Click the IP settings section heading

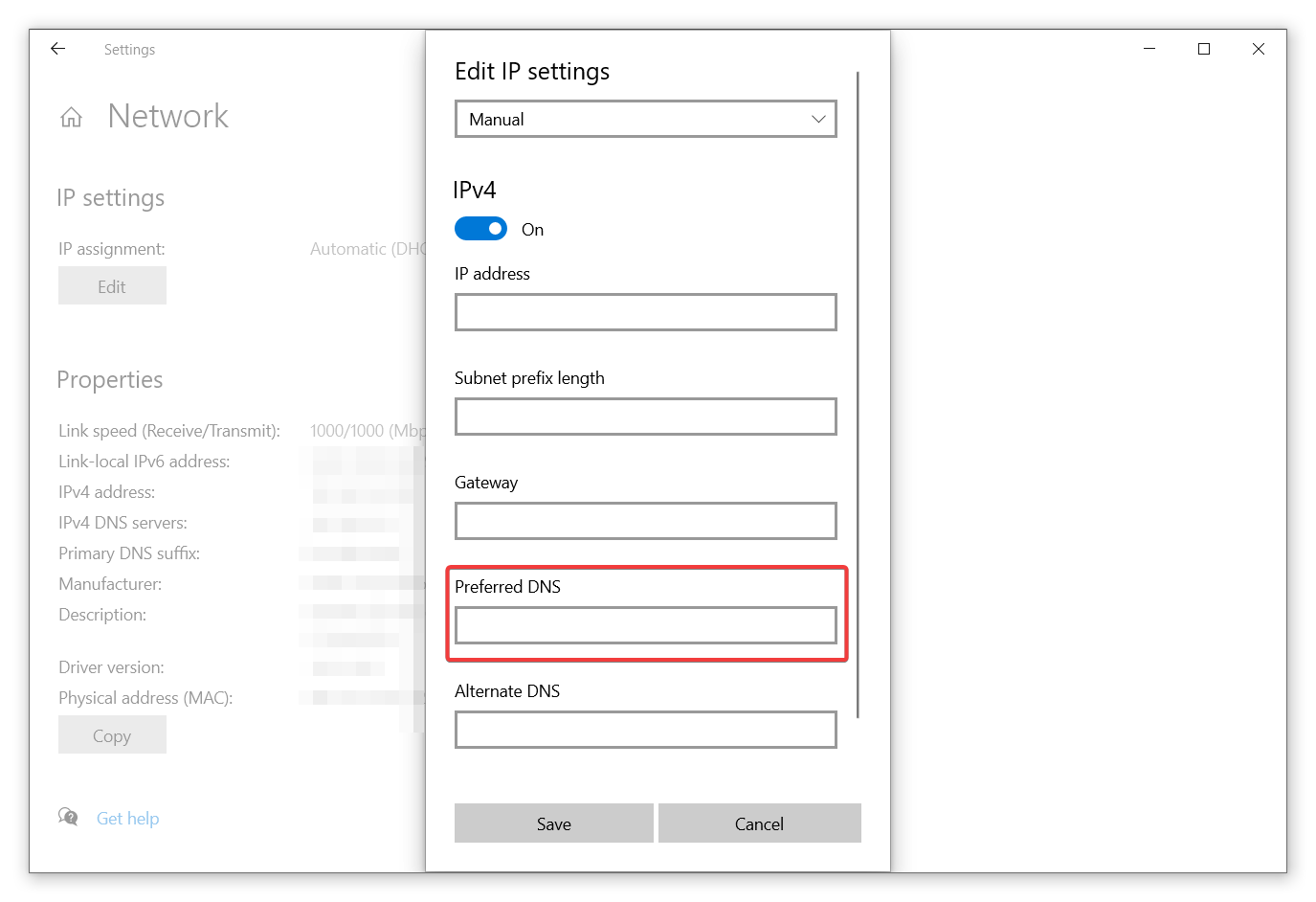click(x=111, y=198)
